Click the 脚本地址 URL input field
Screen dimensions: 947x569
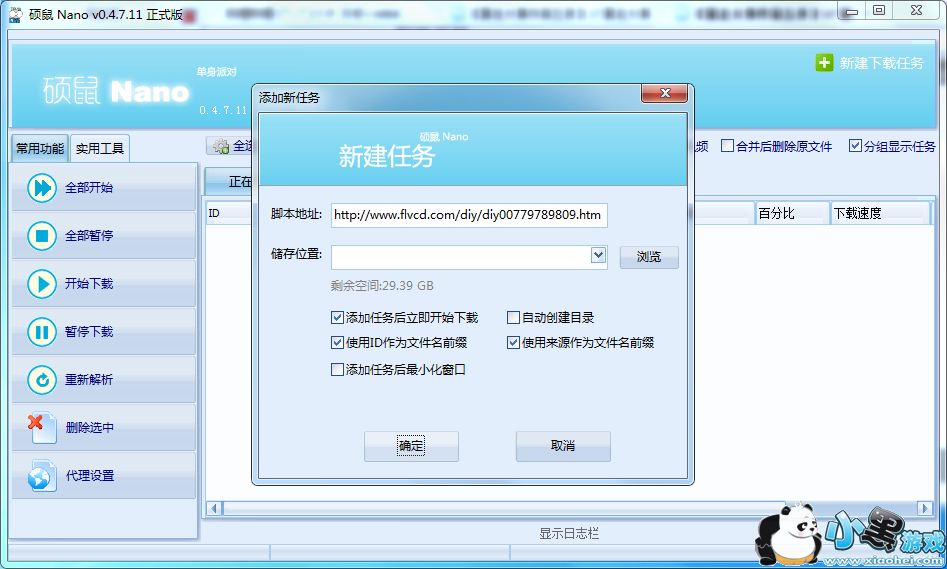click(469, 215)
